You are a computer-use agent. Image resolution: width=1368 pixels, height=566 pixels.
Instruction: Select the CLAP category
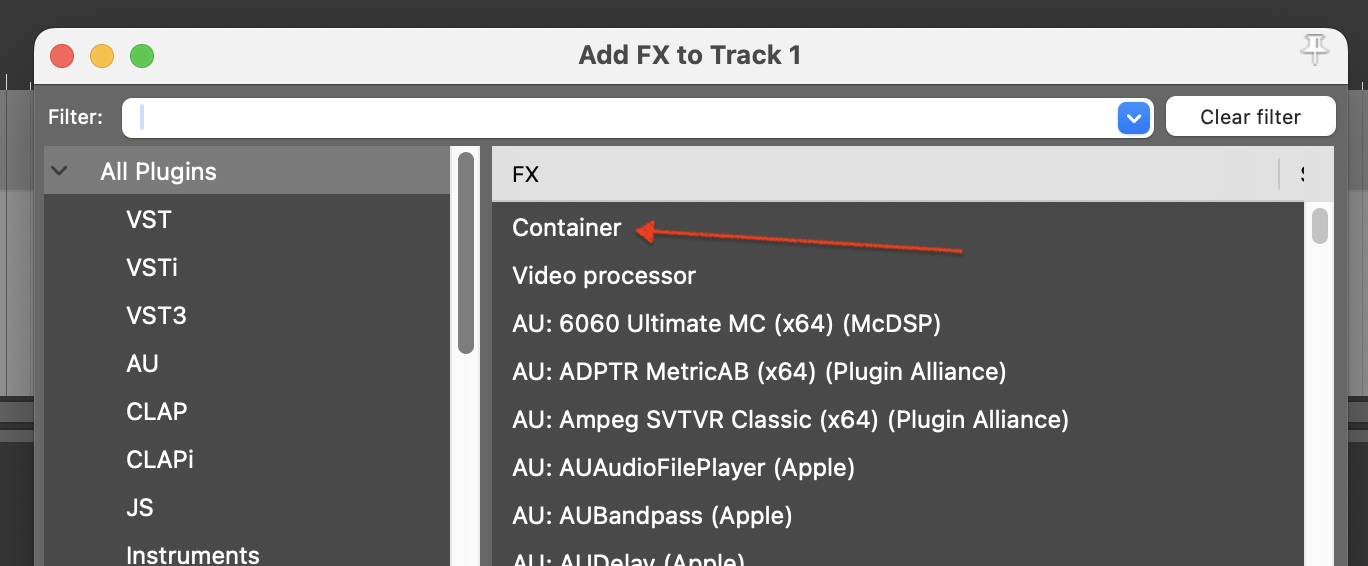point(157,411)
